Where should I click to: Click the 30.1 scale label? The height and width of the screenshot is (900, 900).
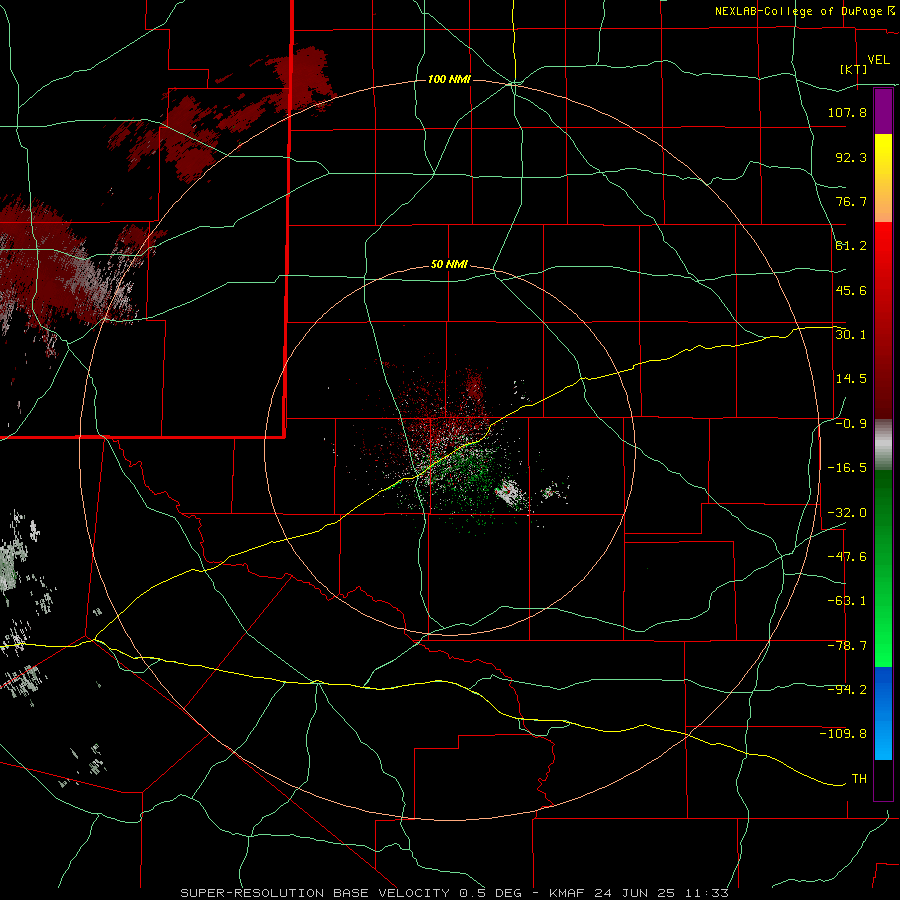[x=851, y=335]
